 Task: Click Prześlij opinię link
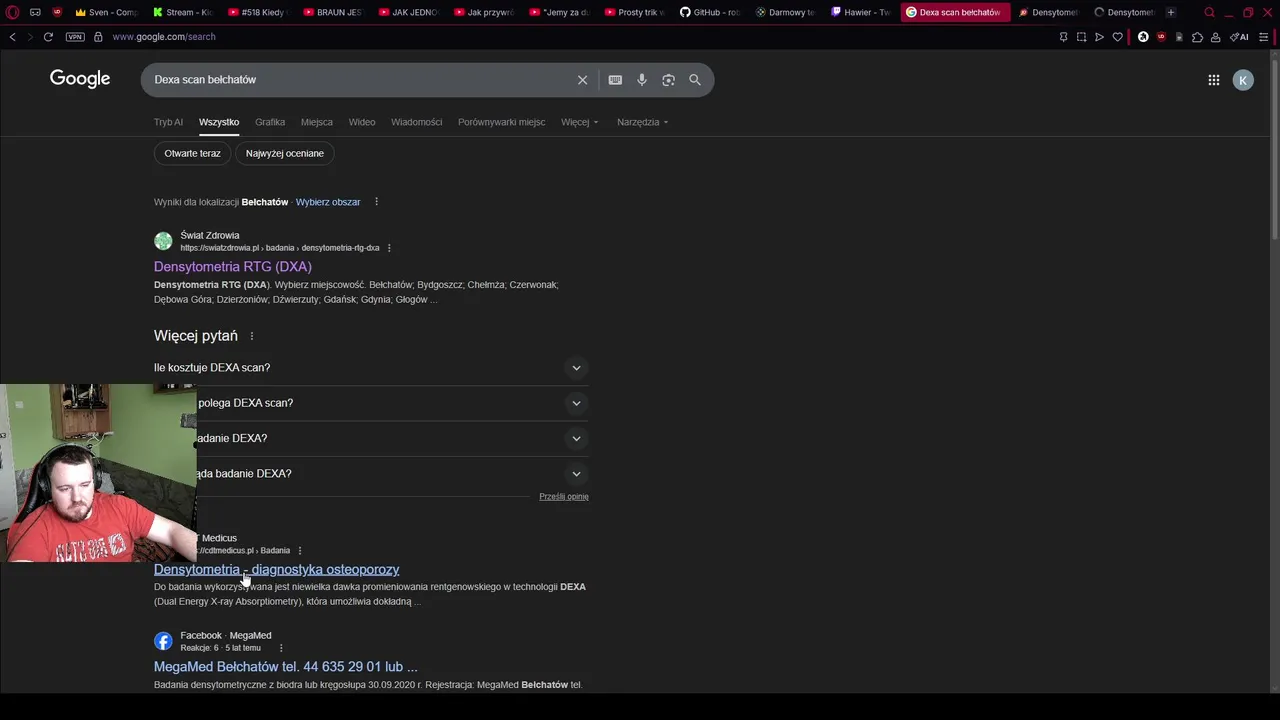point(564,496)
